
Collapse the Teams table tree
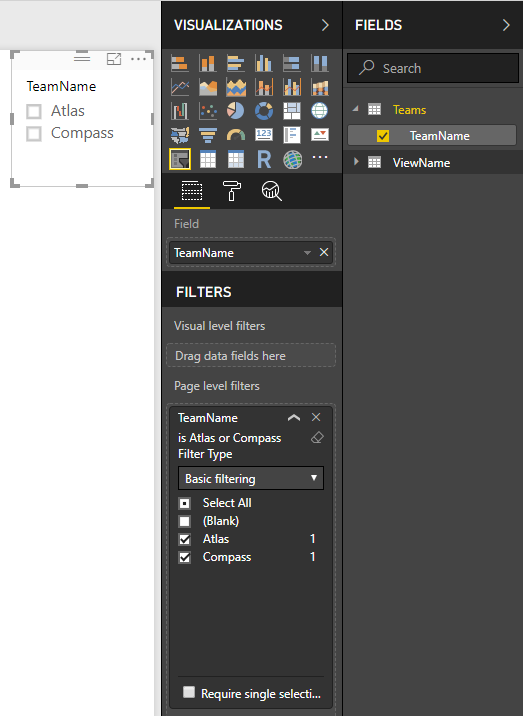coord(355,109)
